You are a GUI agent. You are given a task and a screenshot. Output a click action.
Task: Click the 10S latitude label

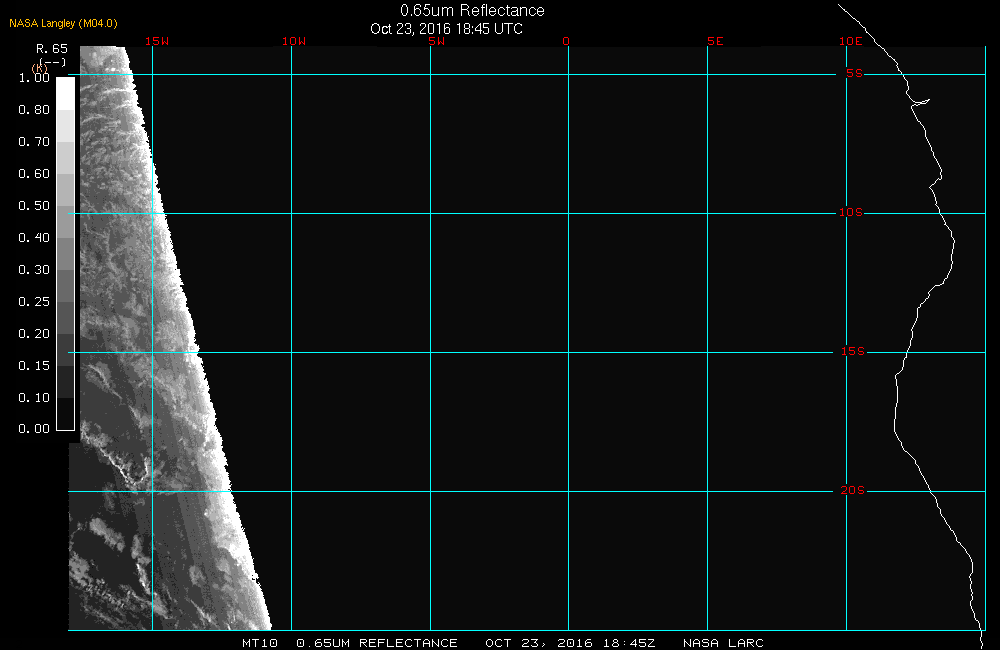(x=850, y=213)
